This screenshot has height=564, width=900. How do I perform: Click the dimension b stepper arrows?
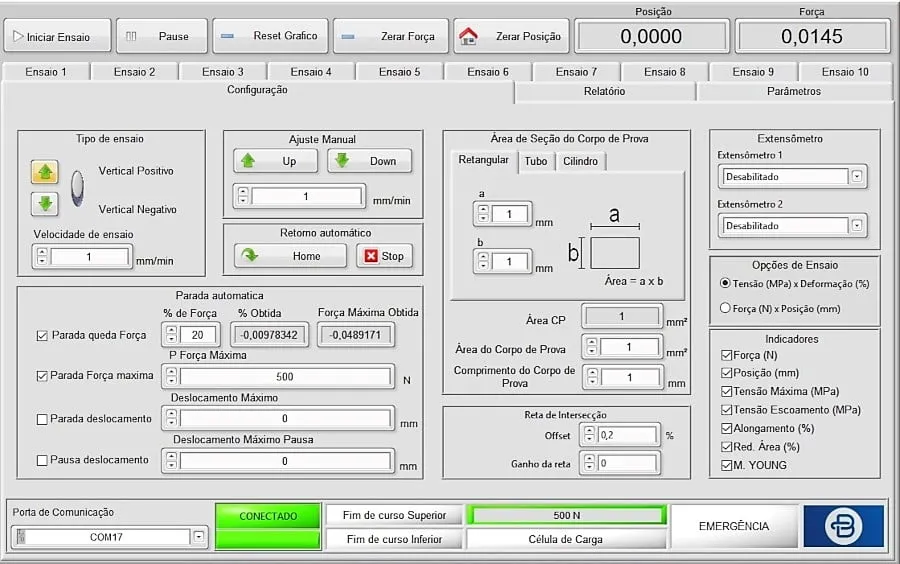483,262
